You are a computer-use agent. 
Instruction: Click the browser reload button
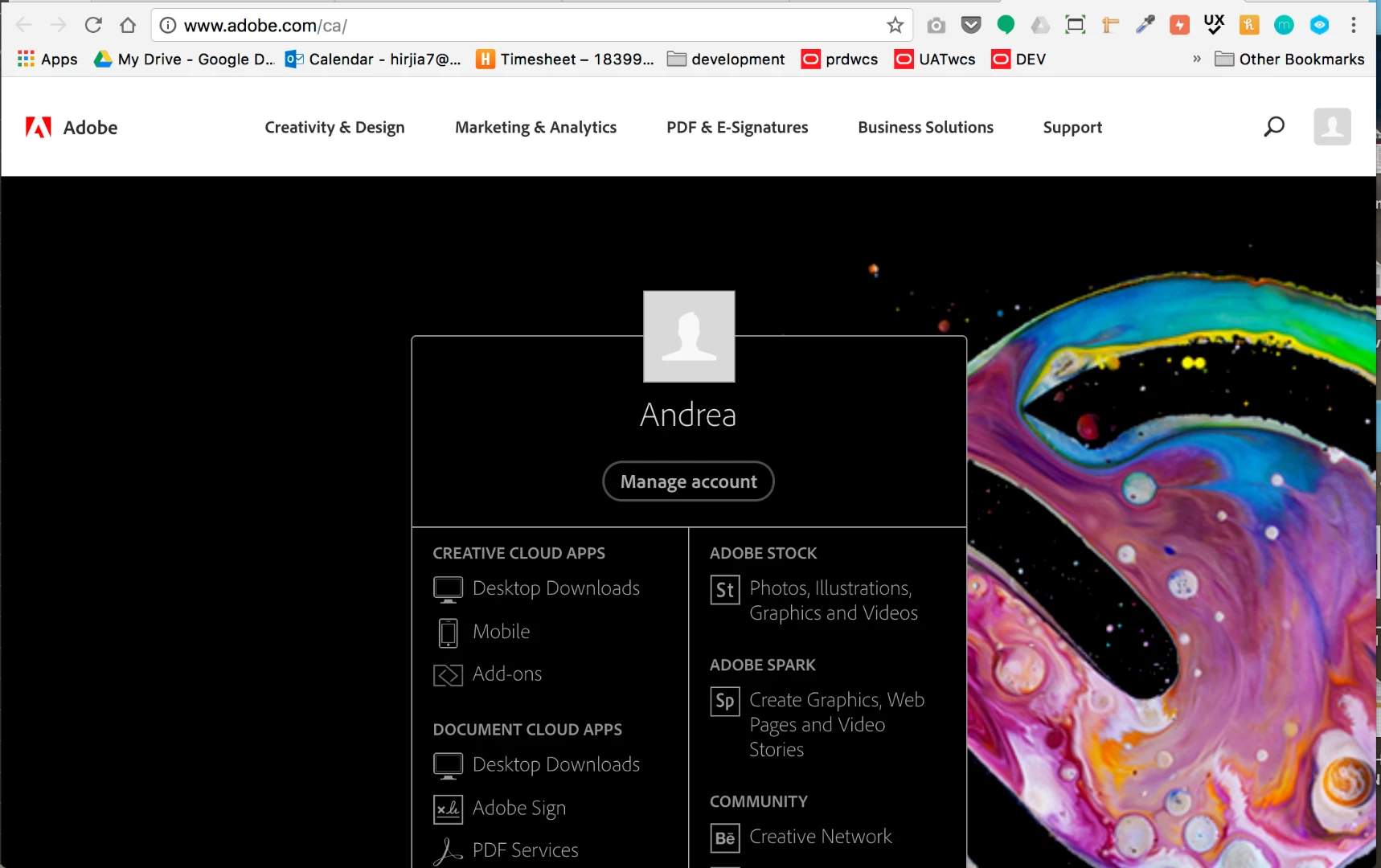[x=93, y=25]
